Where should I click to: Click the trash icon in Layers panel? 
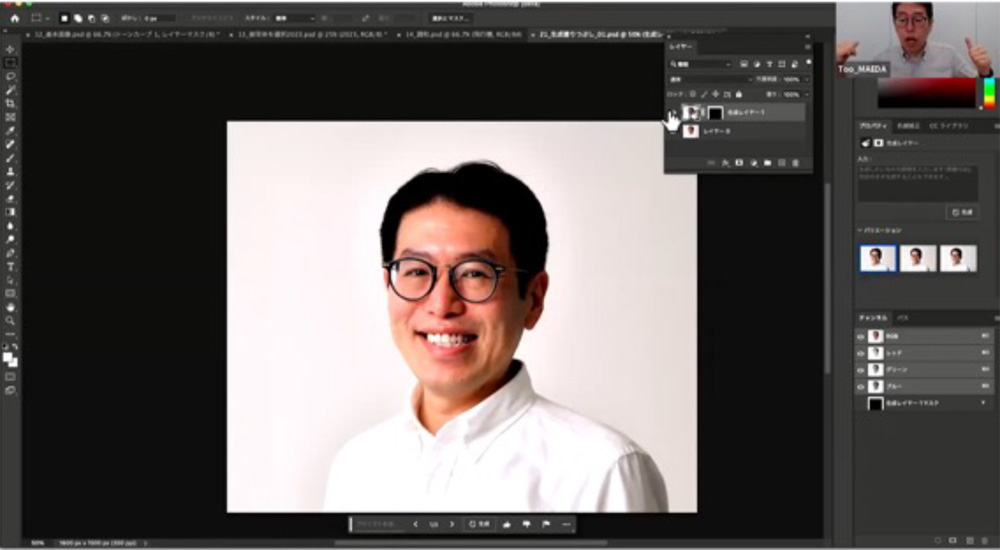[x=796, y=162]
